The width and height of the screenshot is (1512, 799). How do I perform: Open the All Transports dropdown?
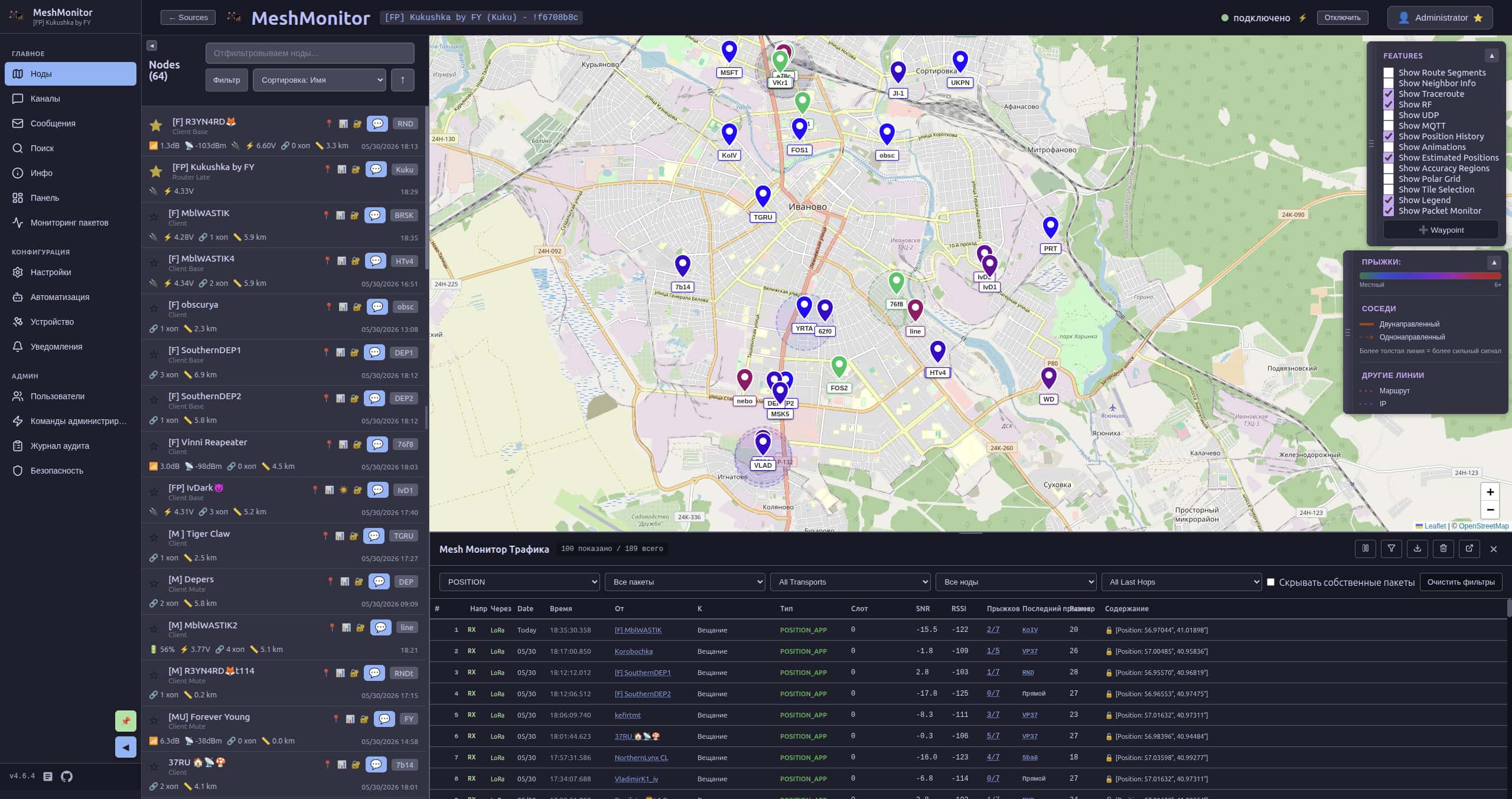(850, 582)
